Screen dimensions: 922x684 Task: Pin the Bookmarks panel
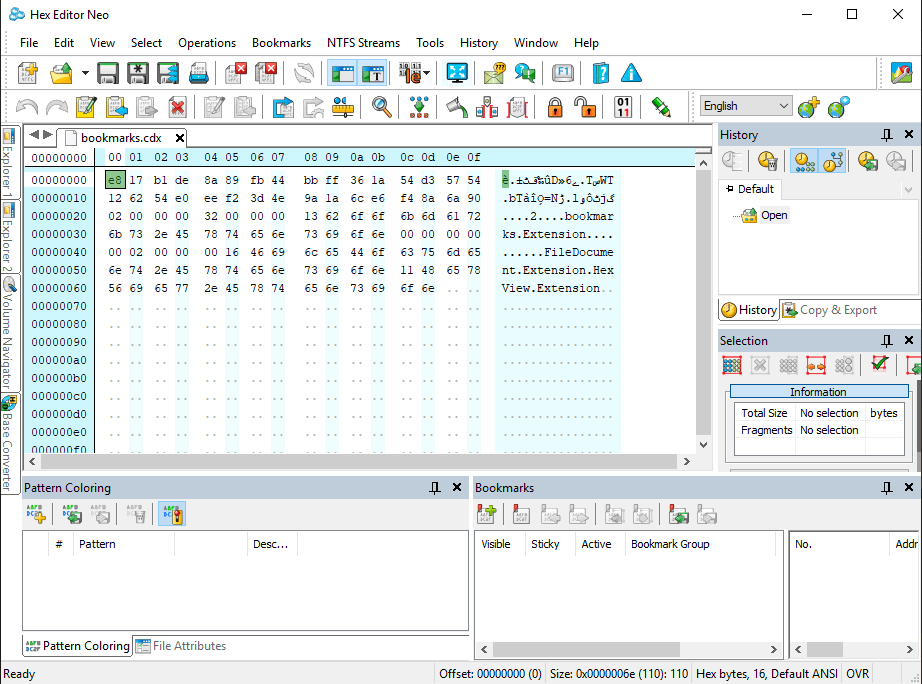point(887,488)
